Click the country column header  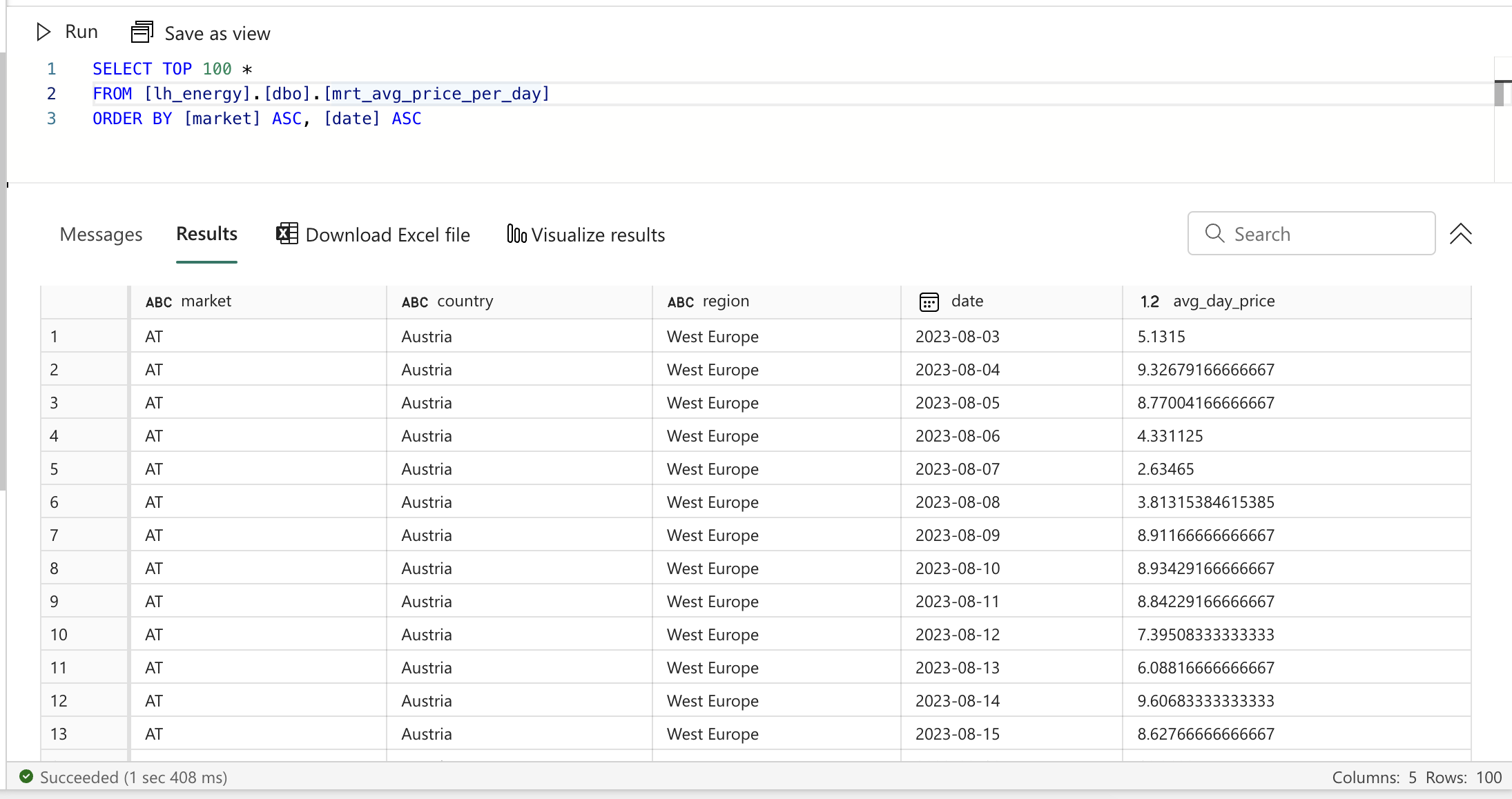tap(465, 301)
